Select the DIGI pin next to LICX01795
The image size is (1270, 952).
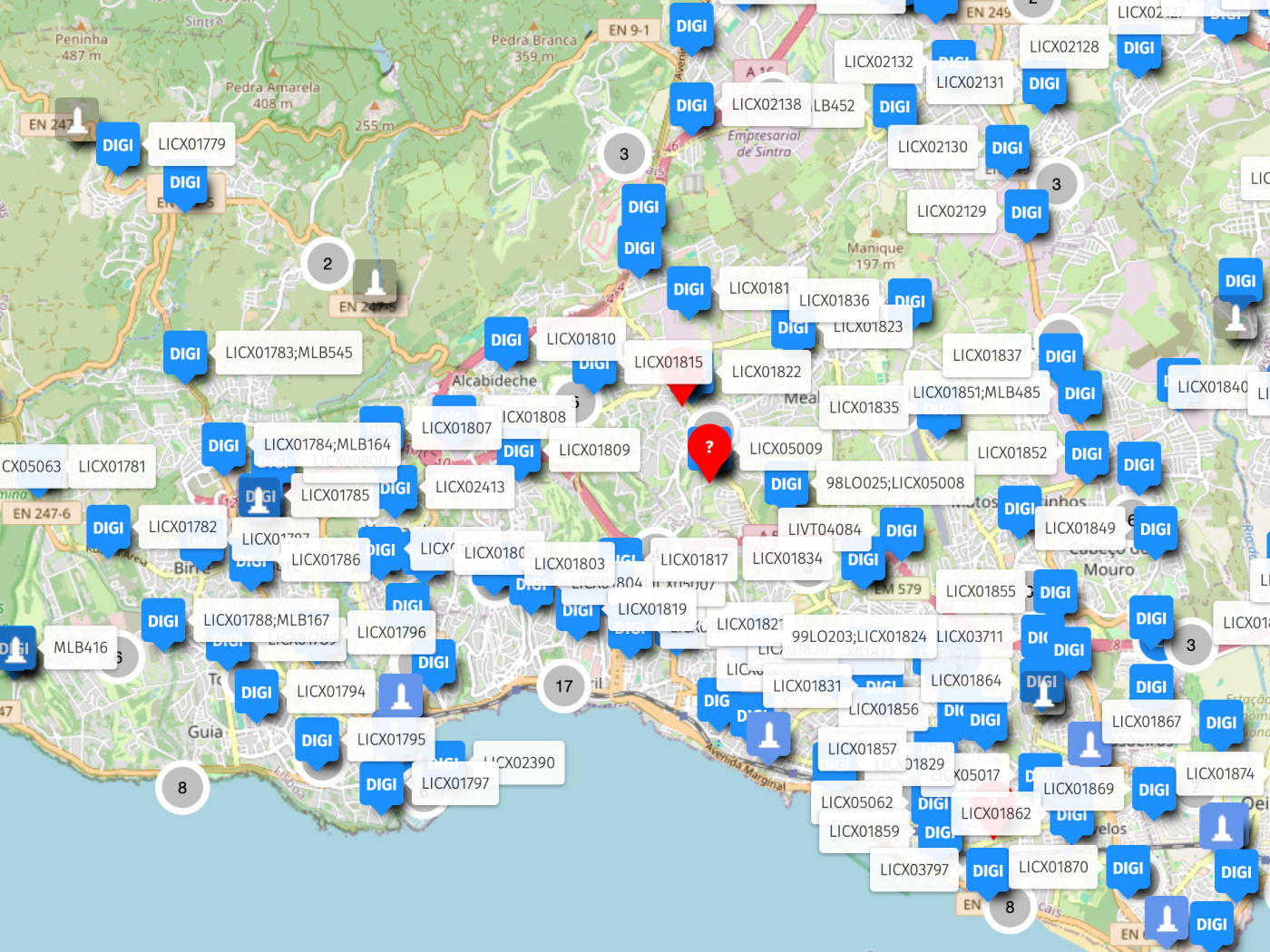pos(317,741)
